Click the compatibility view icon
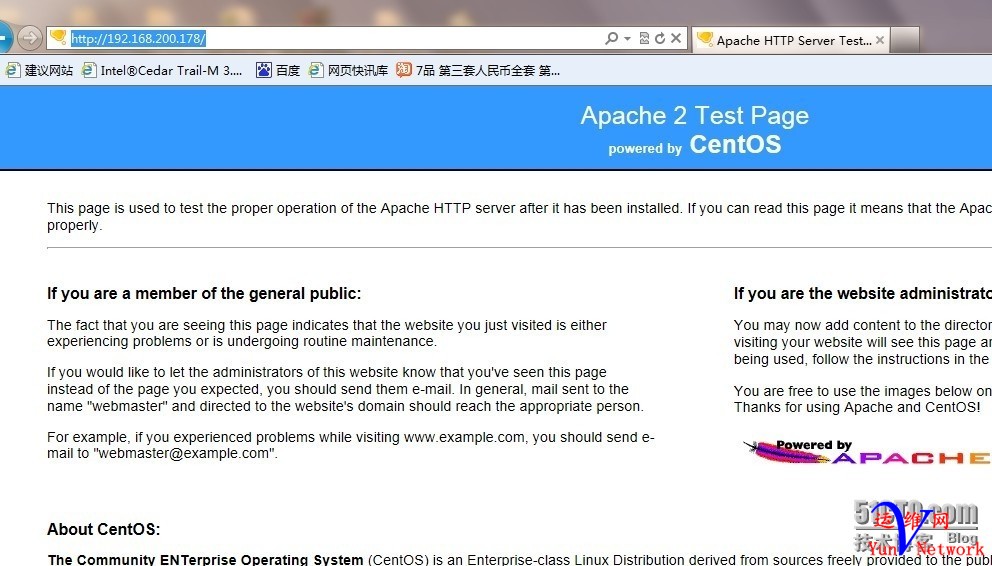 point(644,39)
